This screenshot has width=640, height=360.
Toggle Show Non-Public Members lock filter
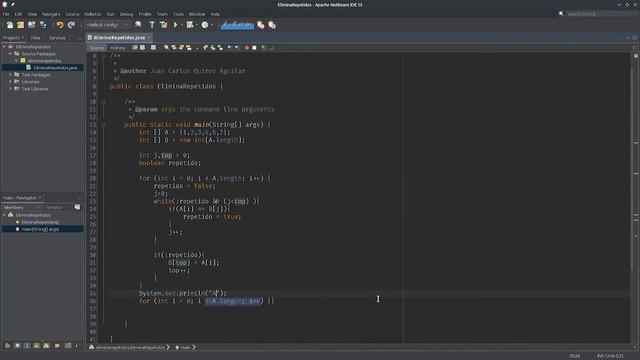point(37,346)
